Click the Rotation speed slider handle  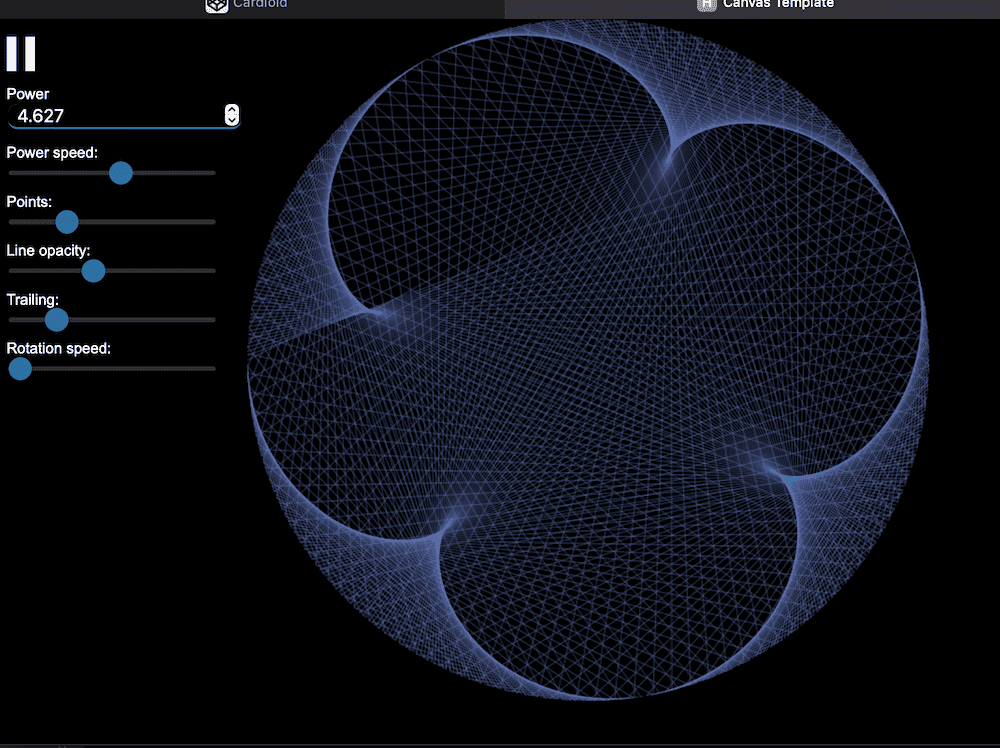click(x=20, y=369)
